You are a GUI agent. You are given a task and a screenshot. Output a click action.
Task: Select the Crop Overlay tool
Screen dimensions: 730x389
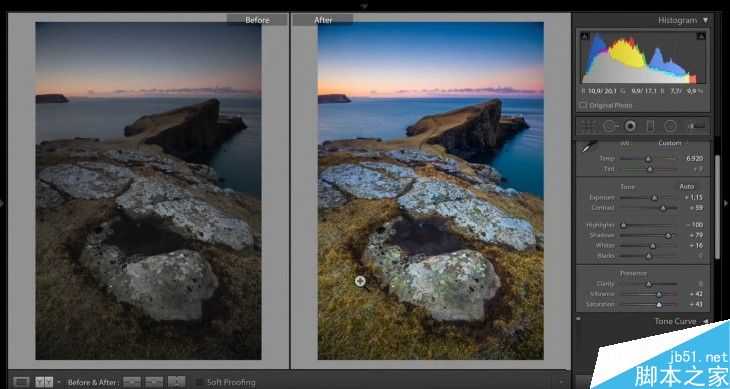click(x=588, y=126)
